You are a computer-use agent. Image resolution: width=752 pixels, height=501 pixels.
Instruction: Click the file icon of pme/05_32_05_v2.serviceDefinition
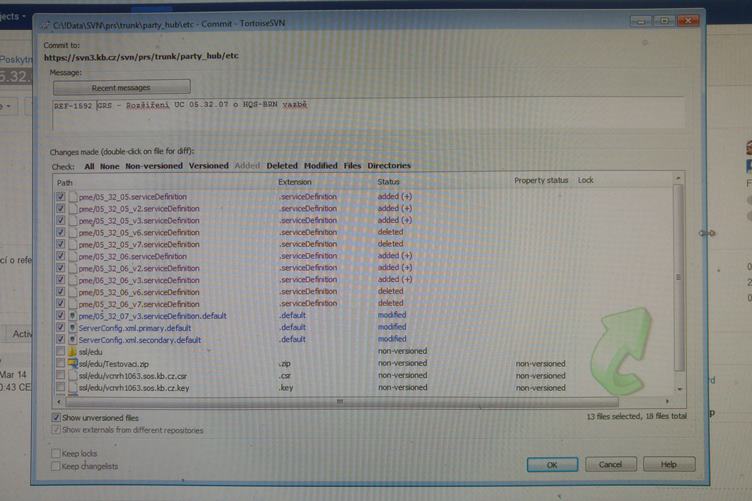point(73,209)
